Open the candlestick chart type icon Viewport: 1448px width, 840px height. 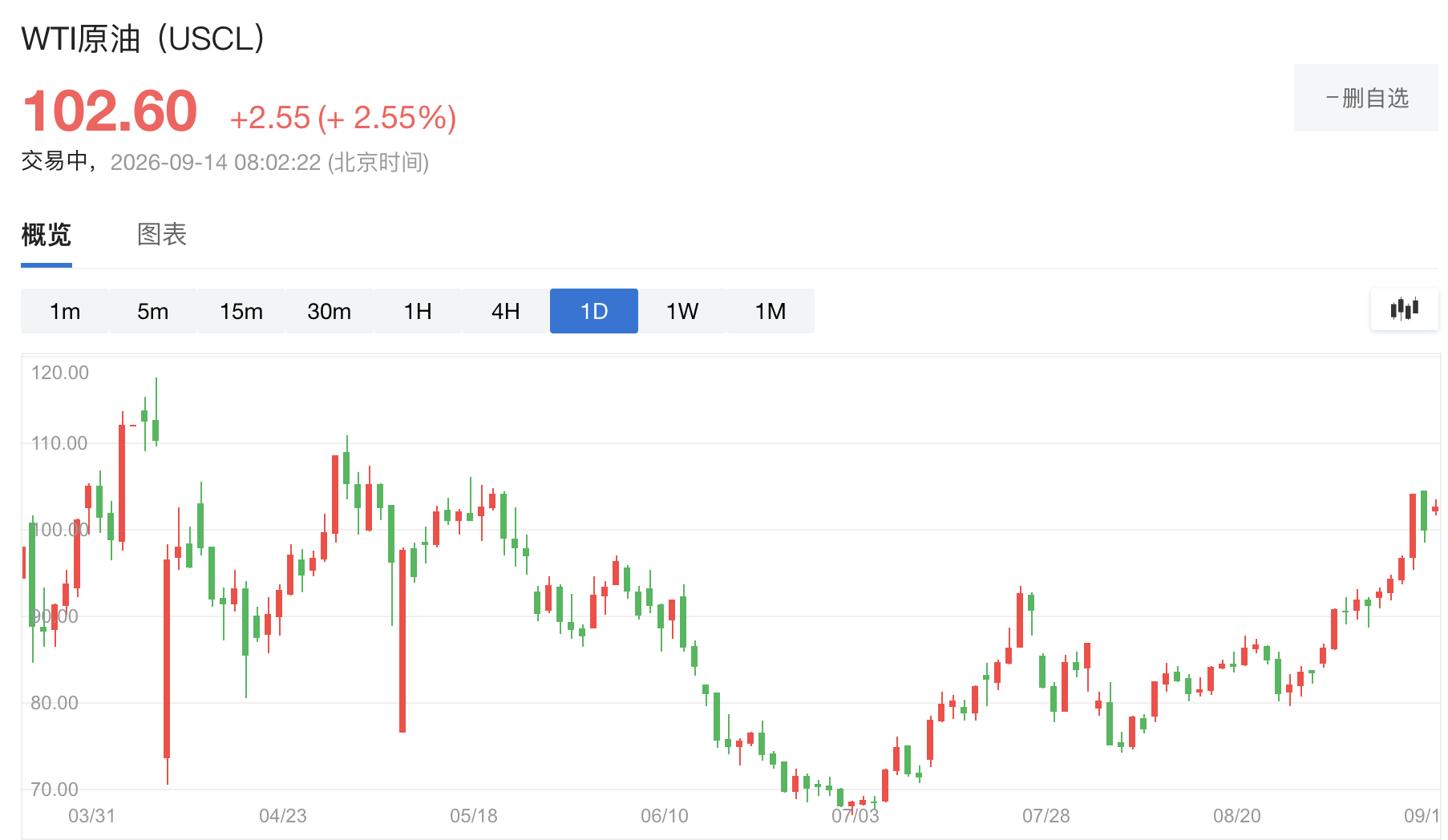pos(1405,309)
